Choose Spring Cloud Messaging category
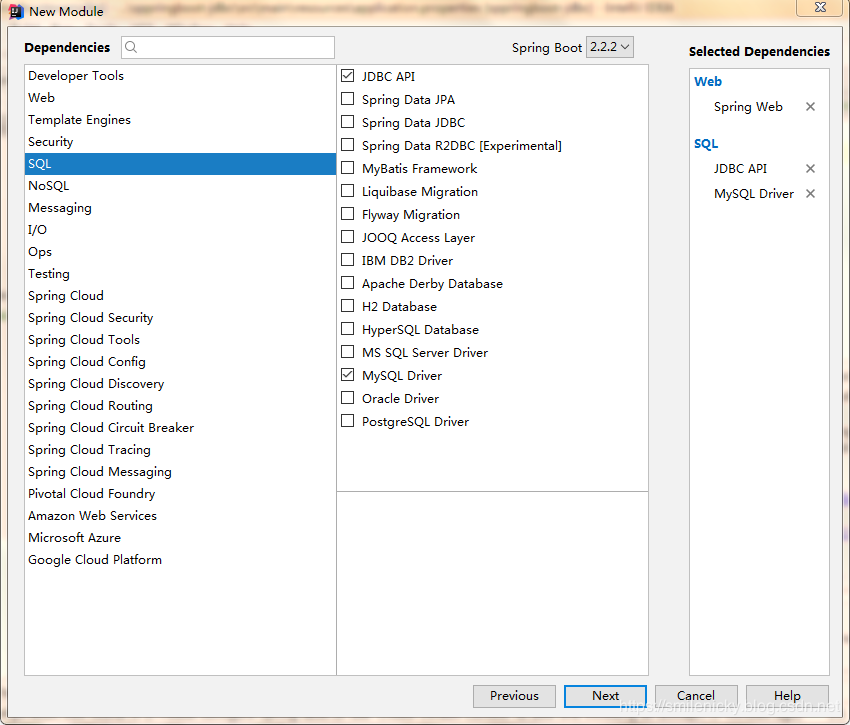Image resolution: width=850 pixels, height=725 pixels. (180, 472)
